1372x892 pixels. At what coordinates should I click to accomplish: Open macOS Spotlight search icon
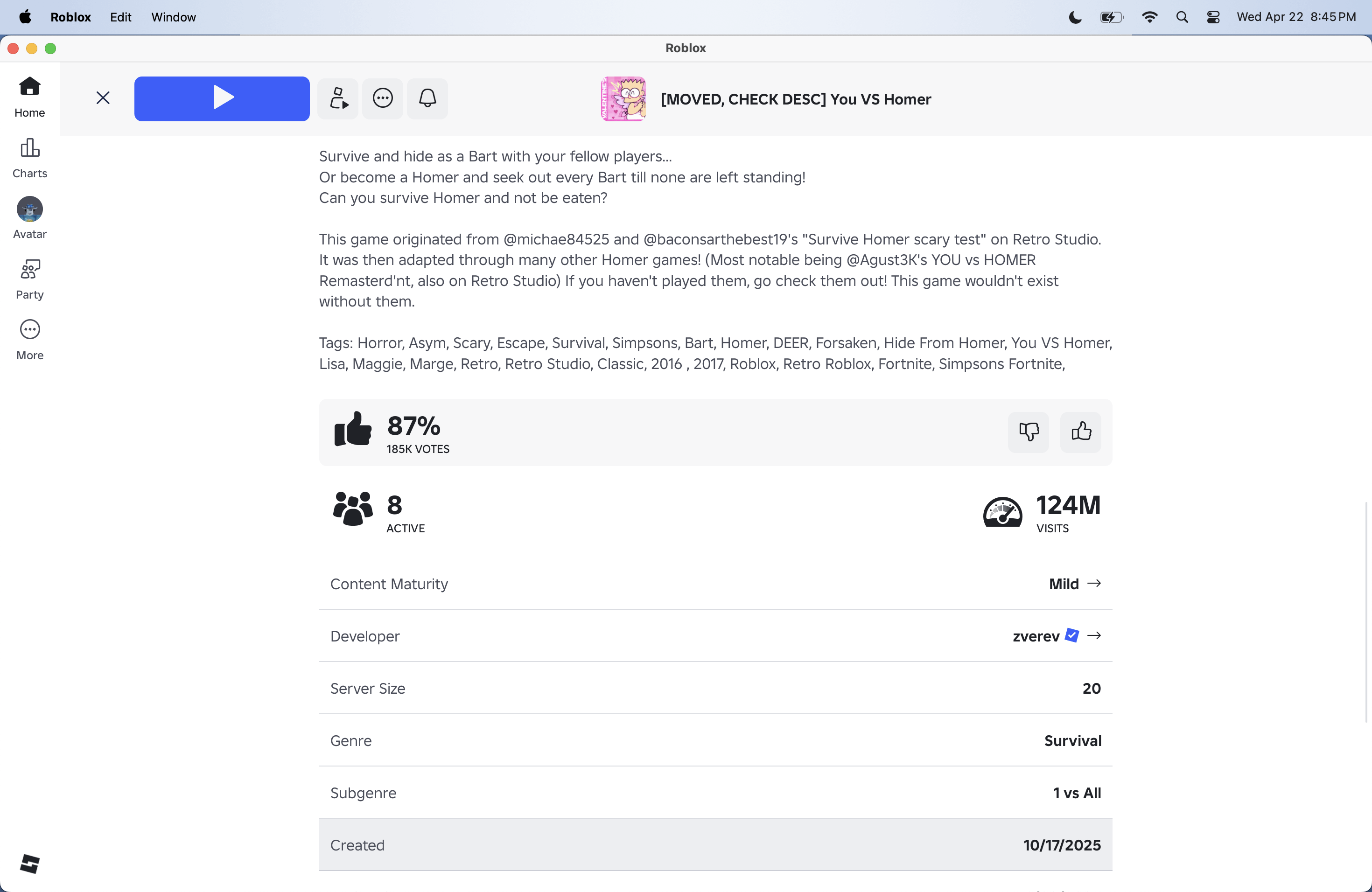1182,17
